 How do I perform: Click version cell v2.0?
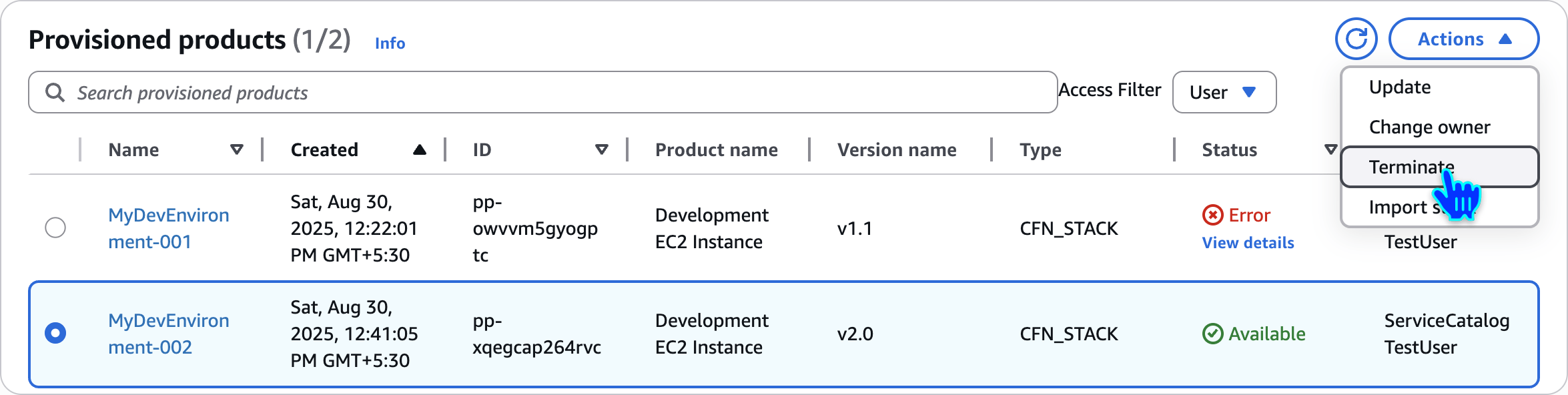click(855, 334)
